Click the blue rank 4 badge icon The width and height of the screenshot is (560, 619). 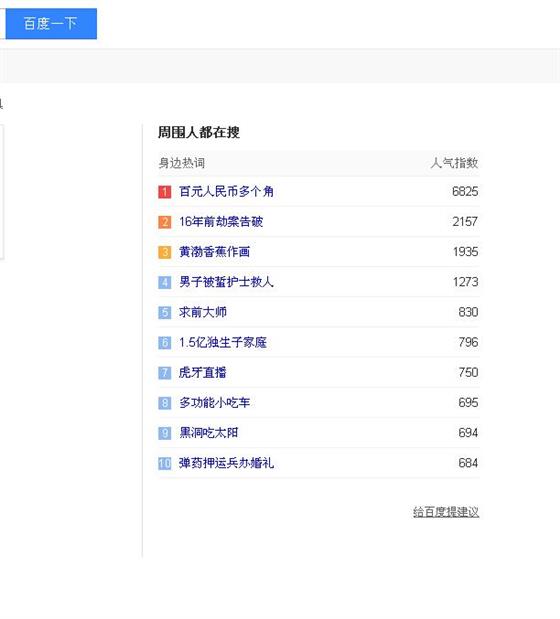coord(165,282)
